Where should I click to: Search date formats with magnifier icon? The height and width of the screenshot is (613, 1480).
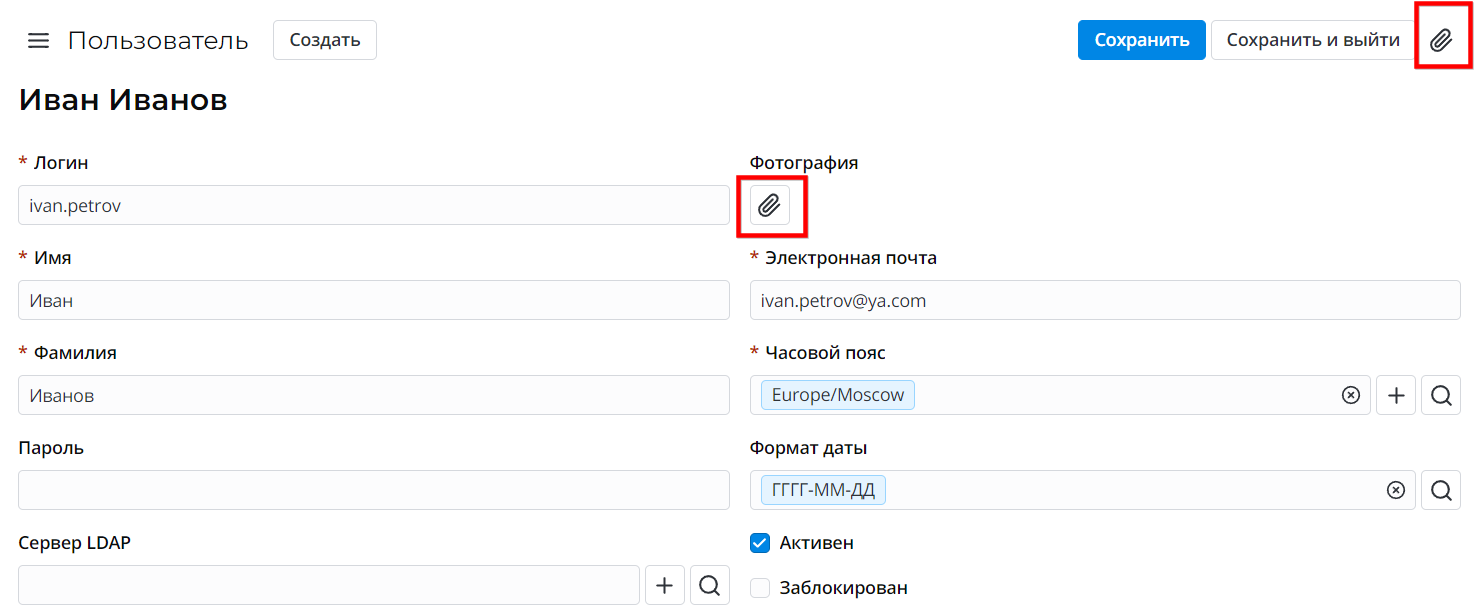(x=1441, y=490)
